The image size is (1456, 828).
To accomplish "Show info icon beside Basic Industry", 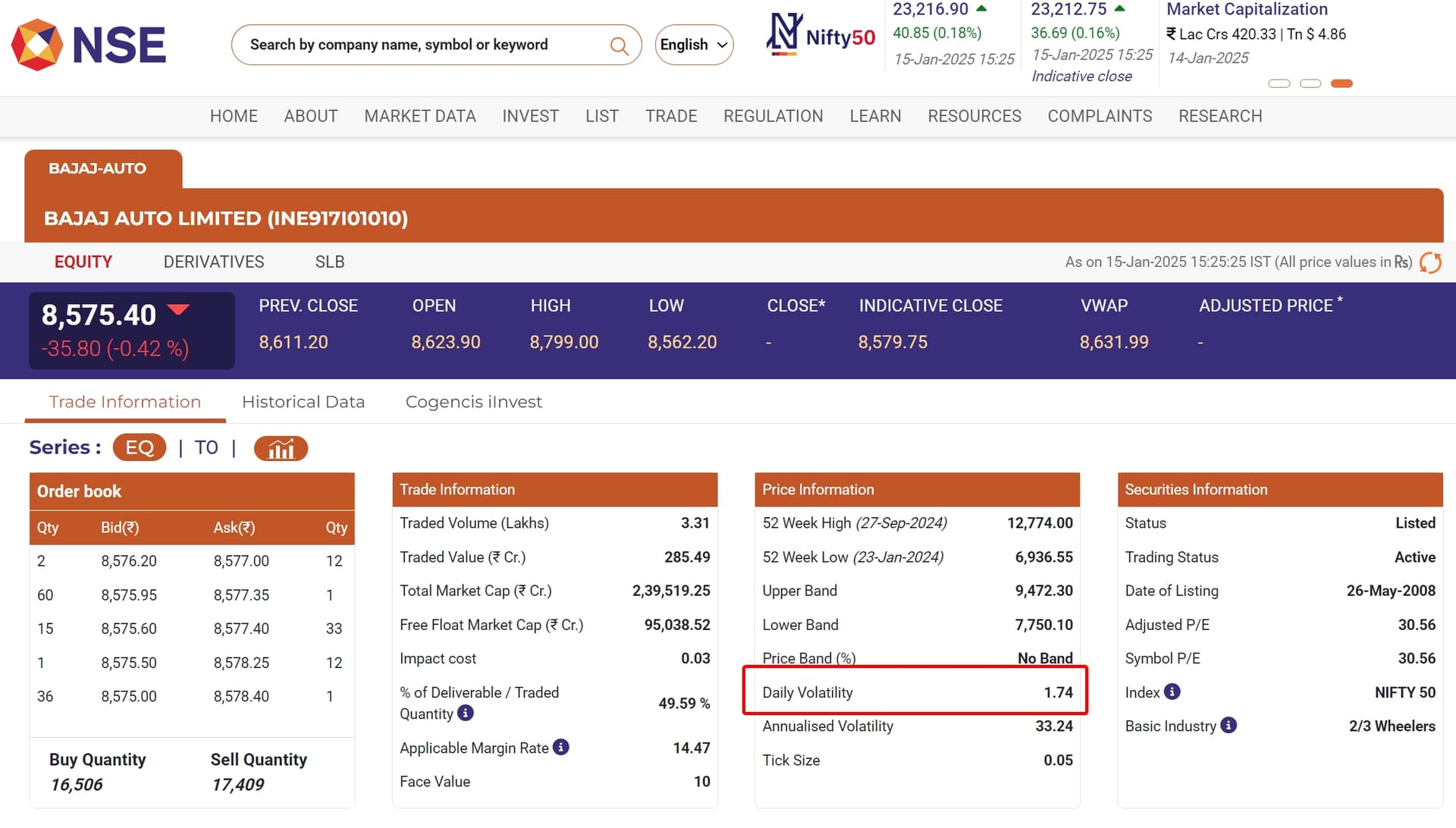I will click(1228, 726).
